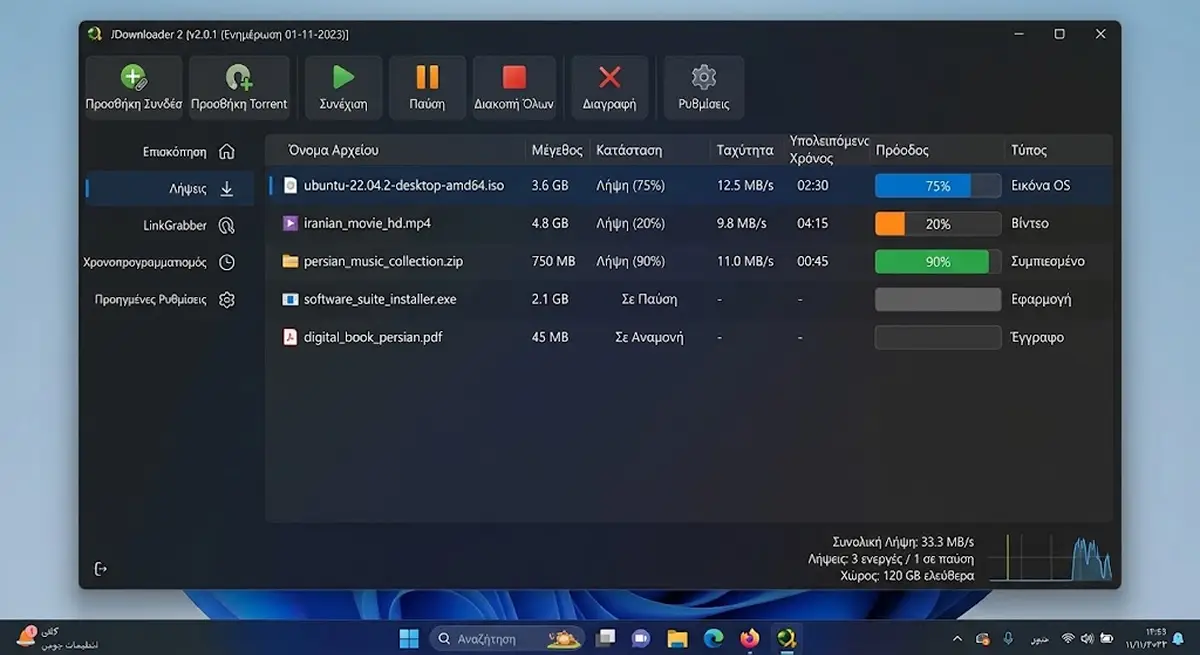Screen dimensions: 1200x655
Task: Open the notification bell in taskbar
Action: pos(1178,638)
